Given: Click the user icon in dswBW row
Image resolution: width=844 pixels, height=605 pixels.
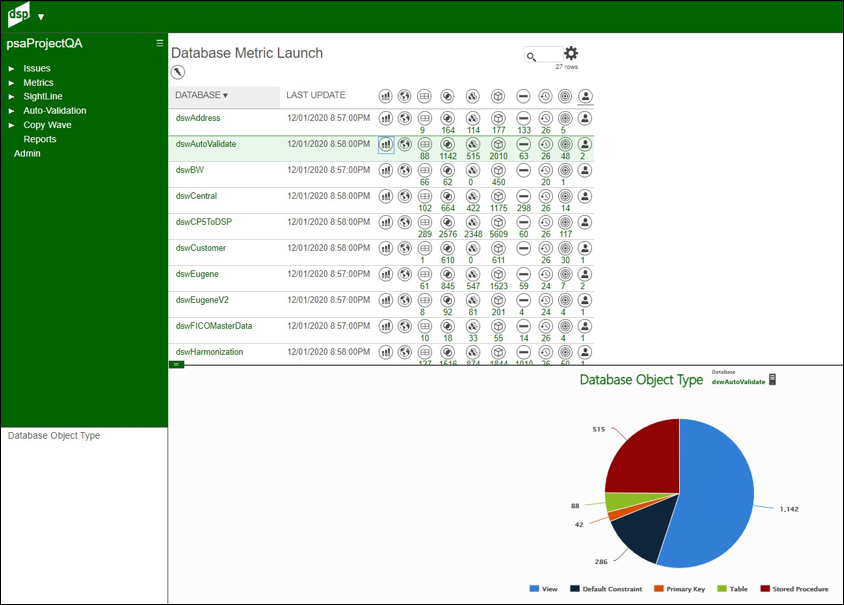Looking at the screenshot, I should point(585,170).
